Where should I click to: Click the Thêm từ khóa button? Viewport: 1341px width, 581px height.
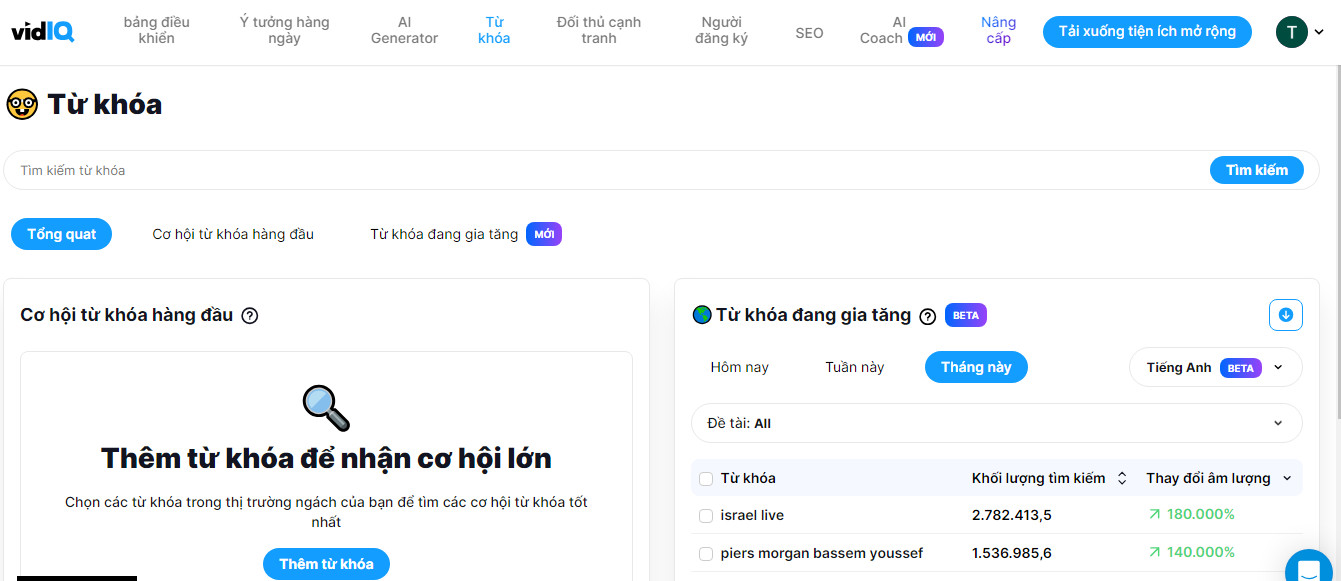(326, 564)
